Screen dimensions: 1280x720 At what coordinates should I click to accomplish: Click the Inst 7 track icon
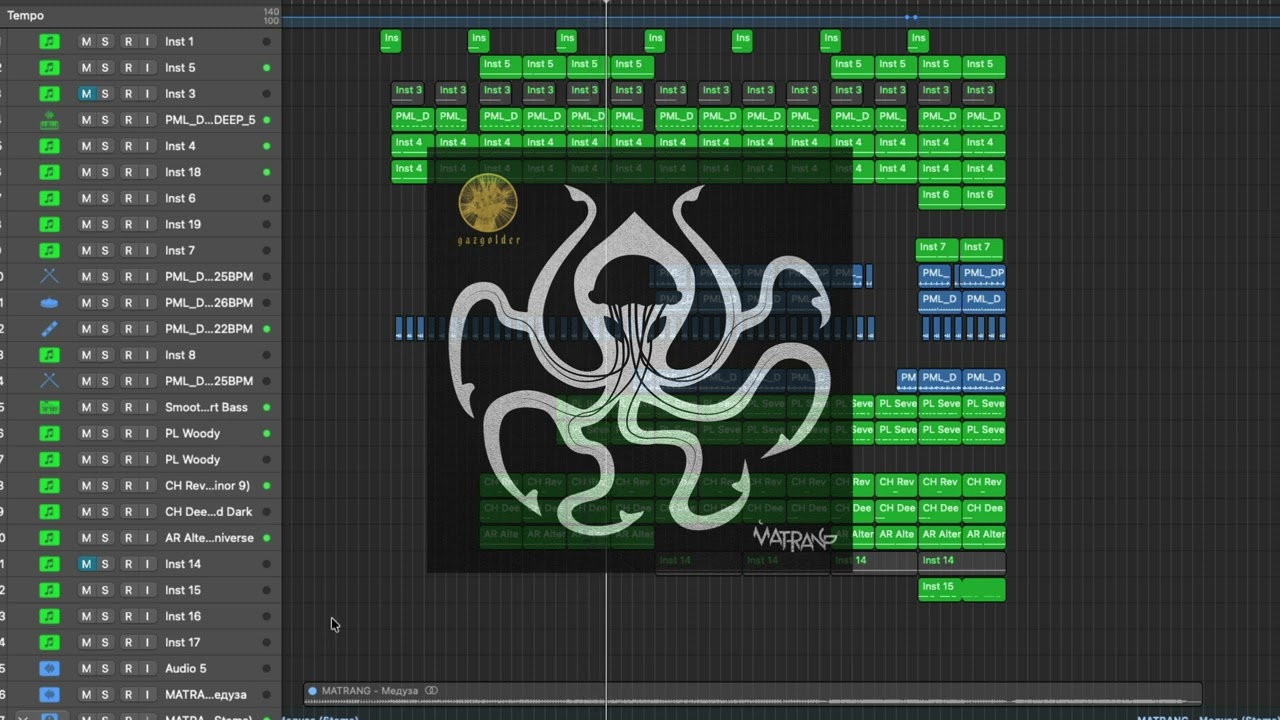coord(49,251)
